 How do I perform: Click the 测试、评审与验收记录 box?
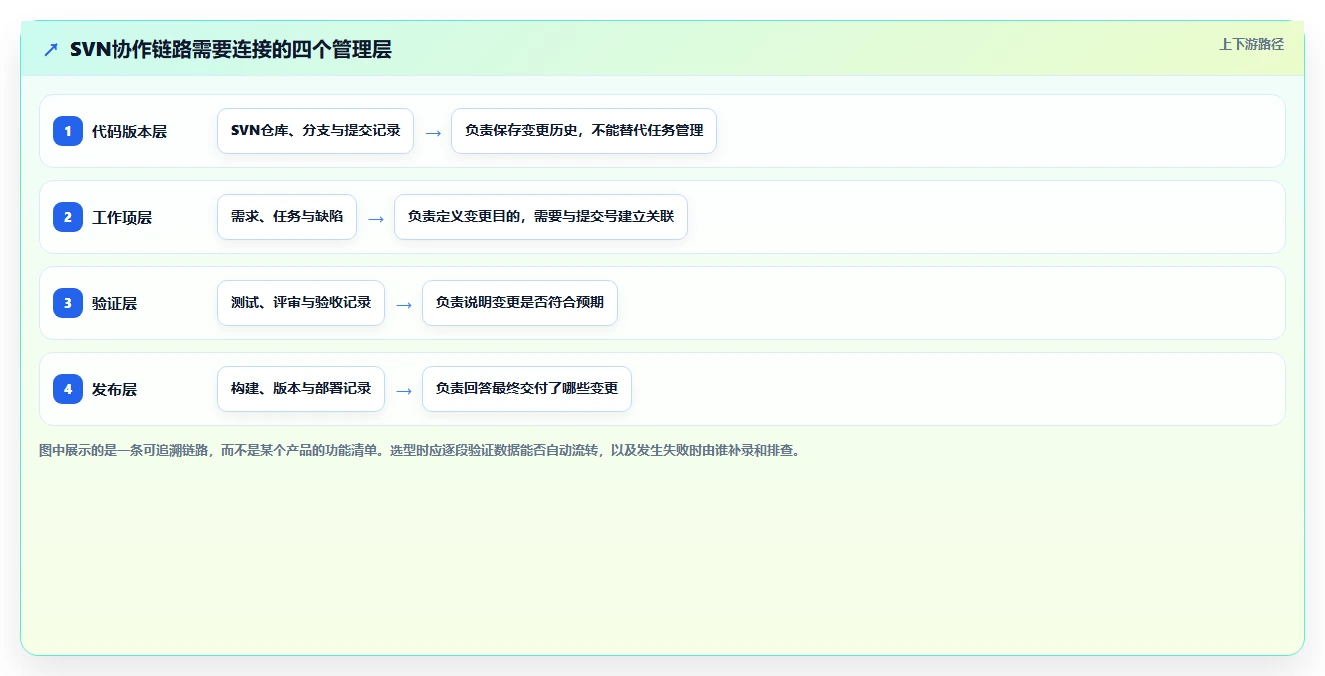[301, 303]
